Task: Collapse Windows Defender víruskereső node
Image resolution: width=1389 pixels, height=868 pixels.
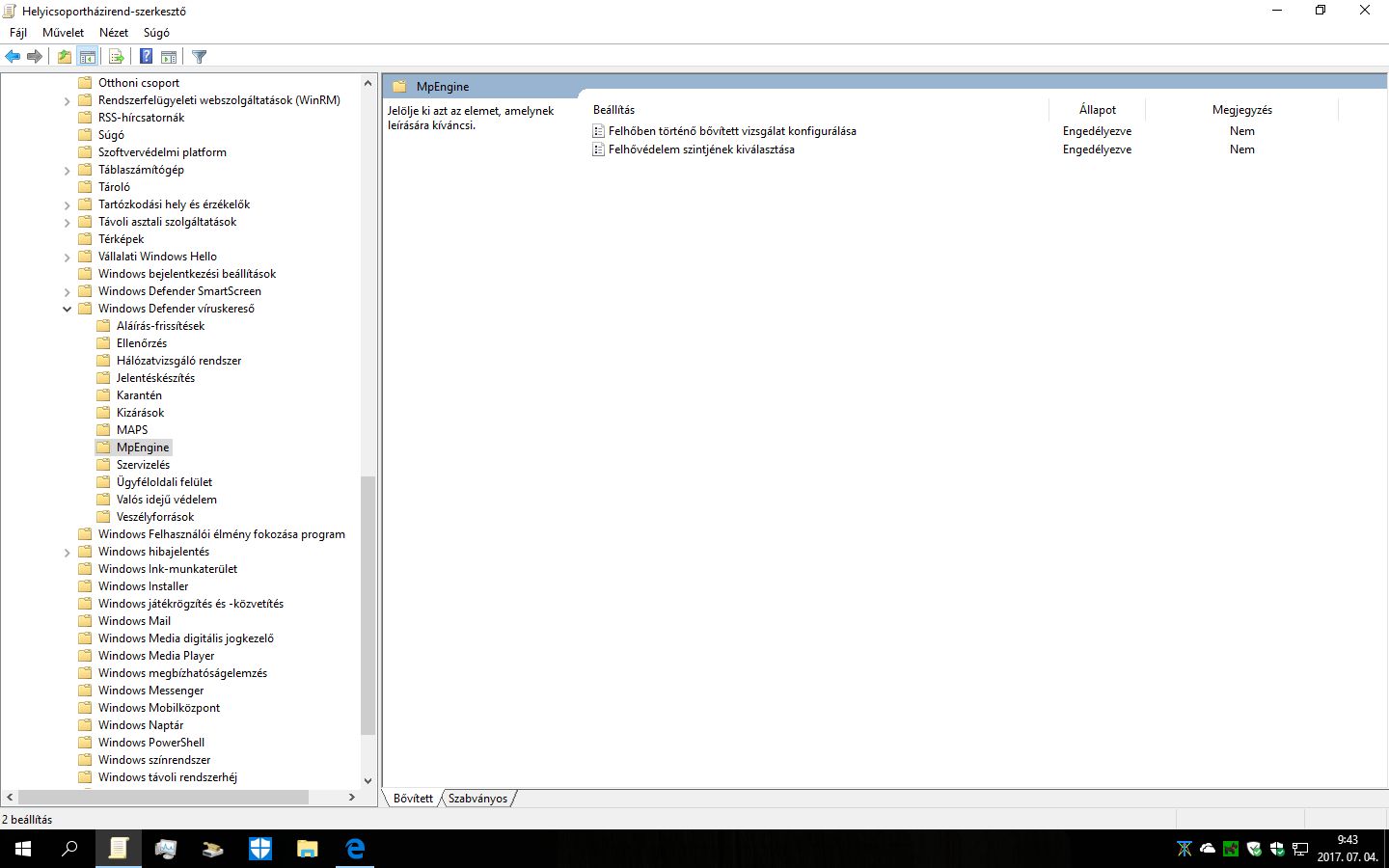Action: (67, 309)
